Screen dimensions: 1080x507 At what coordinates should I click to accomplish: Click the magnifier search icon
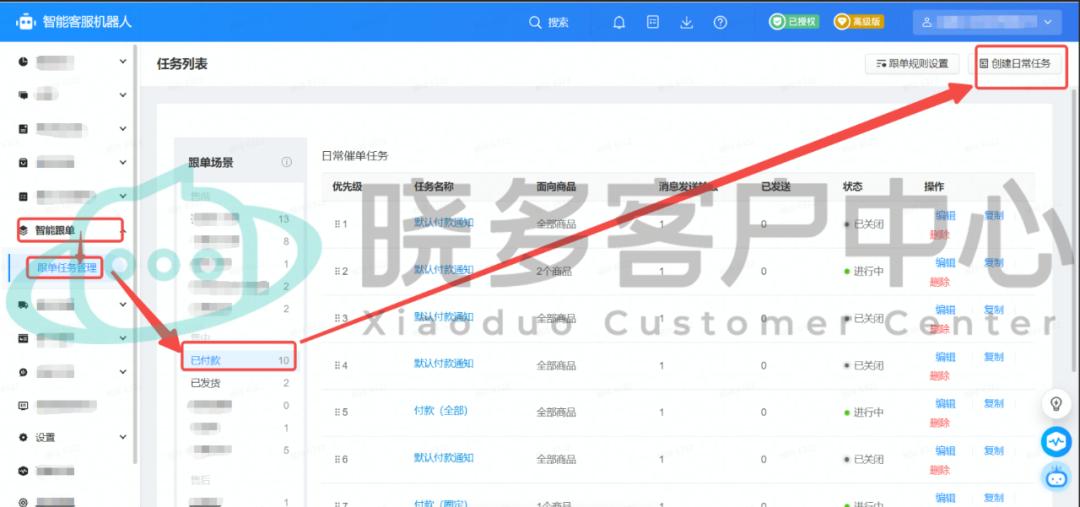point(534,23)
